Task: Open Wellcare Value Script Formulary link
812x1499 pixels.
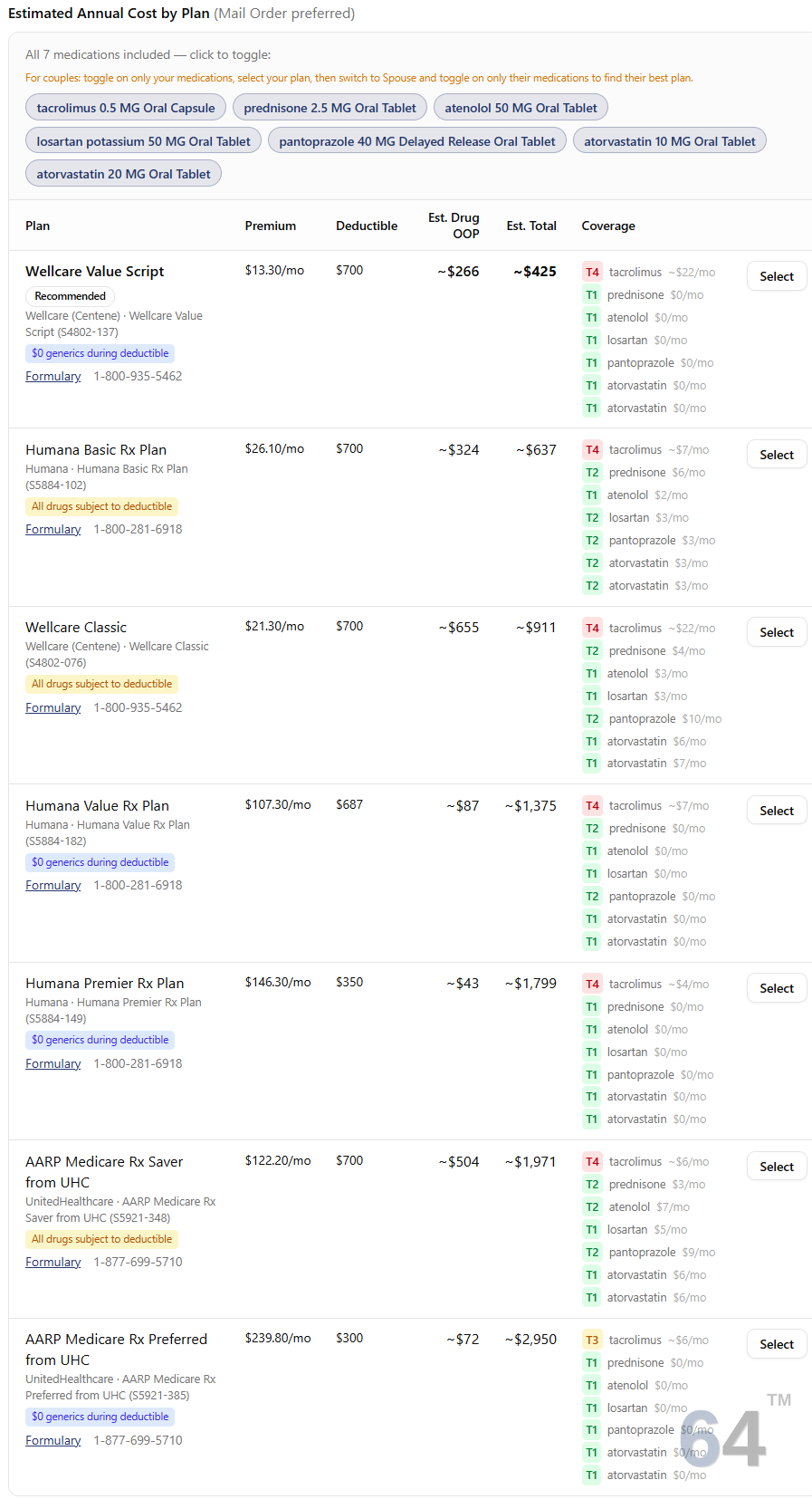Action: click(53, 376)
